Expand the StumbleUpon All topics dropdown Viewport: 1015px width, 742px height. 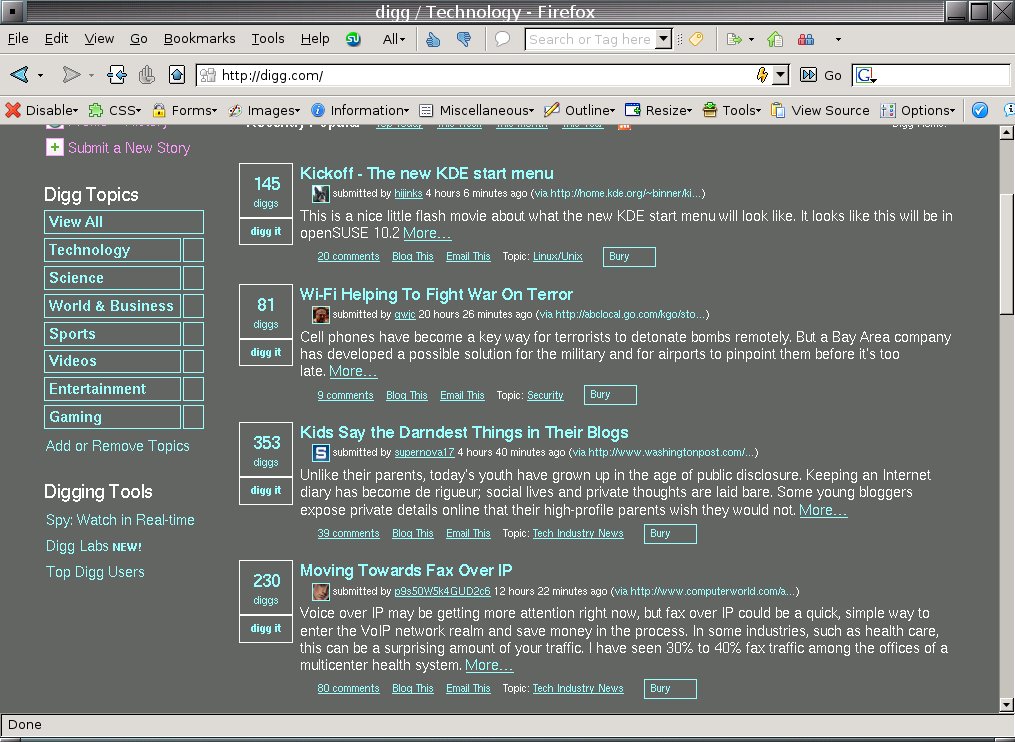pyautogui.click(x=394, y=39)
